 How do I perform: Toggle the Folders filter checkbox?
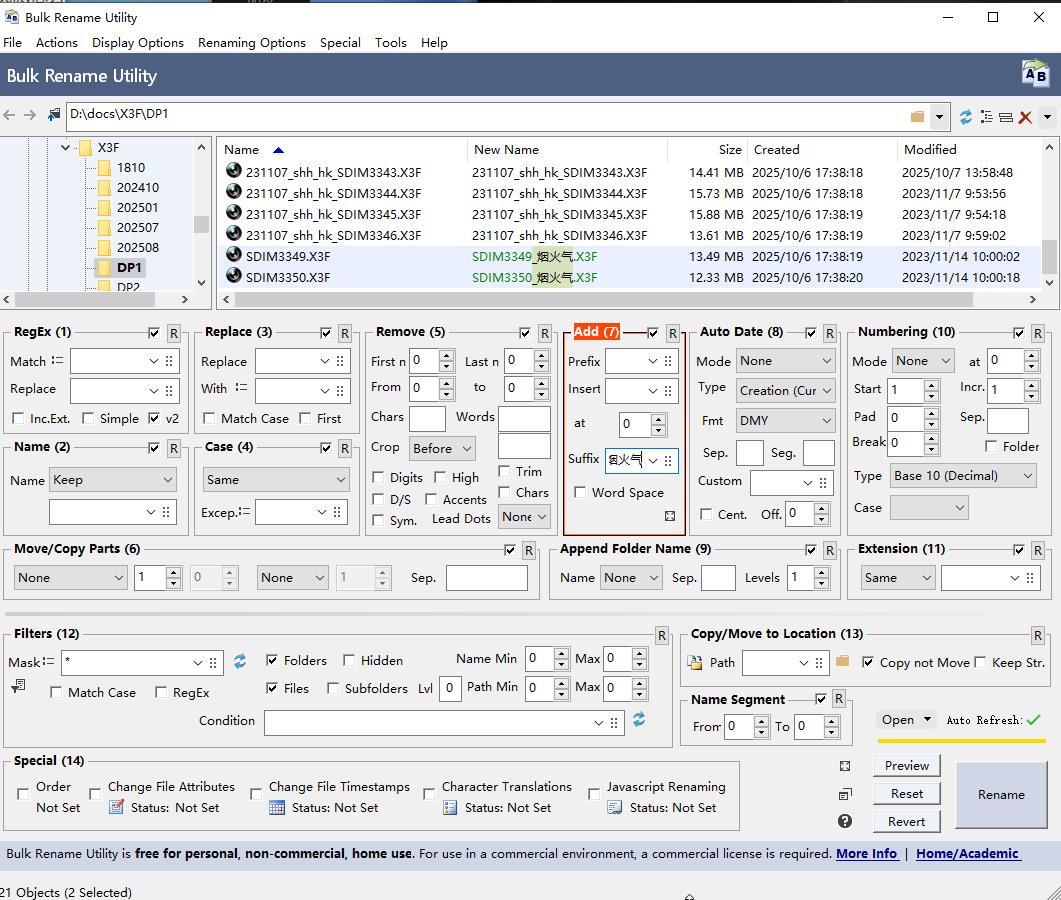coord(272,660)
